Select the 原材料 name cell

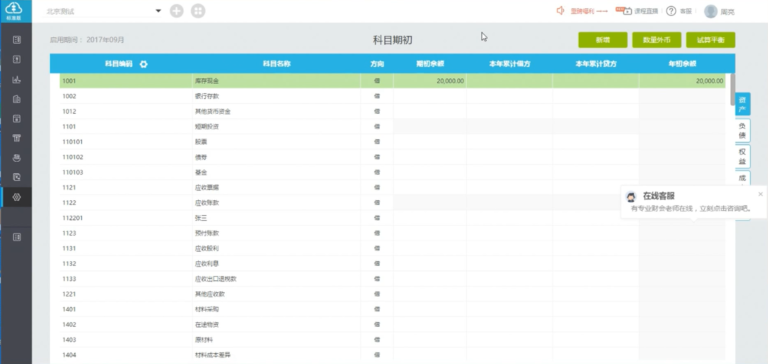point(276,340)
